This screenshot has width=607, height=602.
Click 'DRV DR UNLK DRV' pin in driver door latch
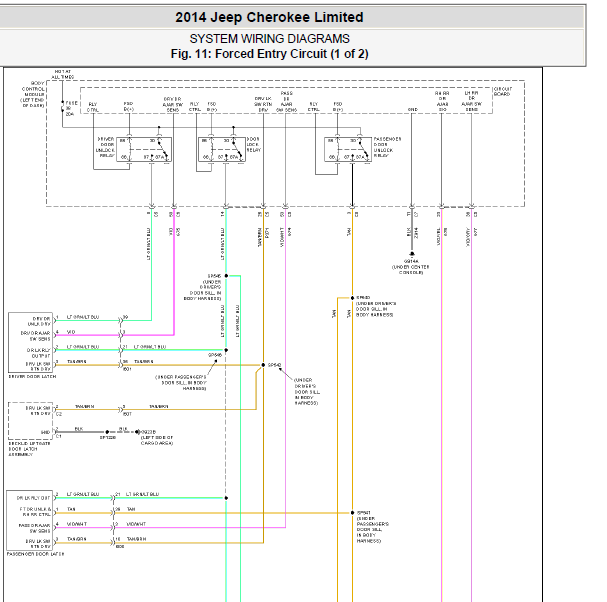tap(39, 321)
